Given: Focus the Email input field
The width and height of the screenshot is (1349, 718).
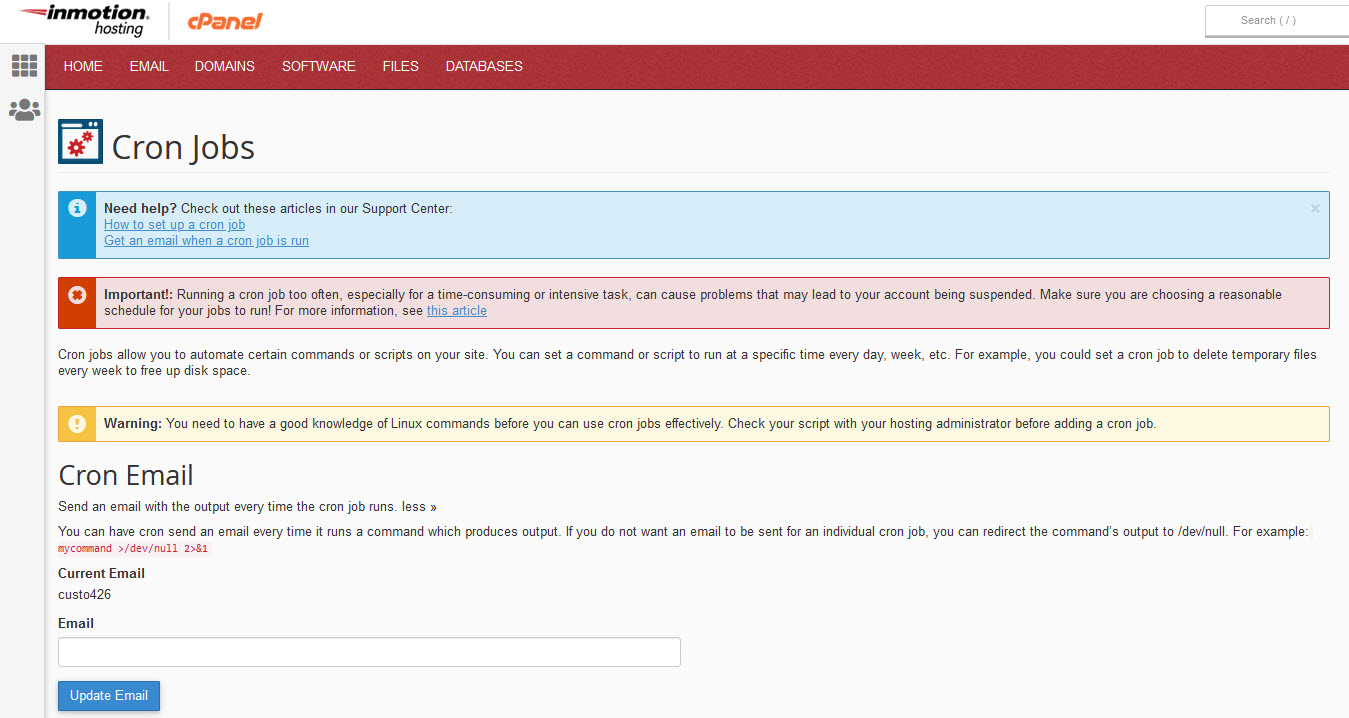Looking at the screenshot, I should (x=369, y=652).
